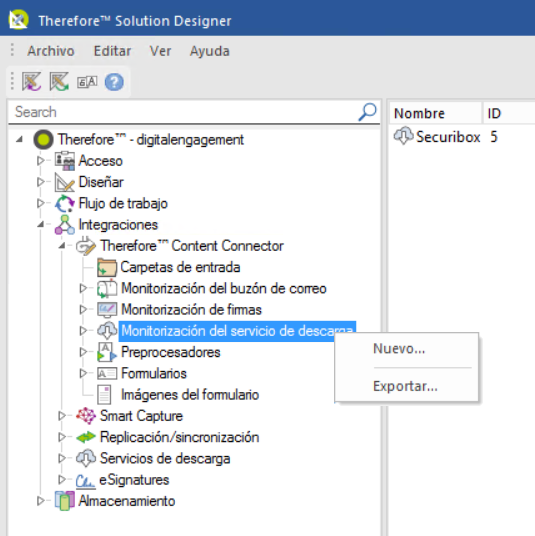Expand the Formularios node

(83, 373)
